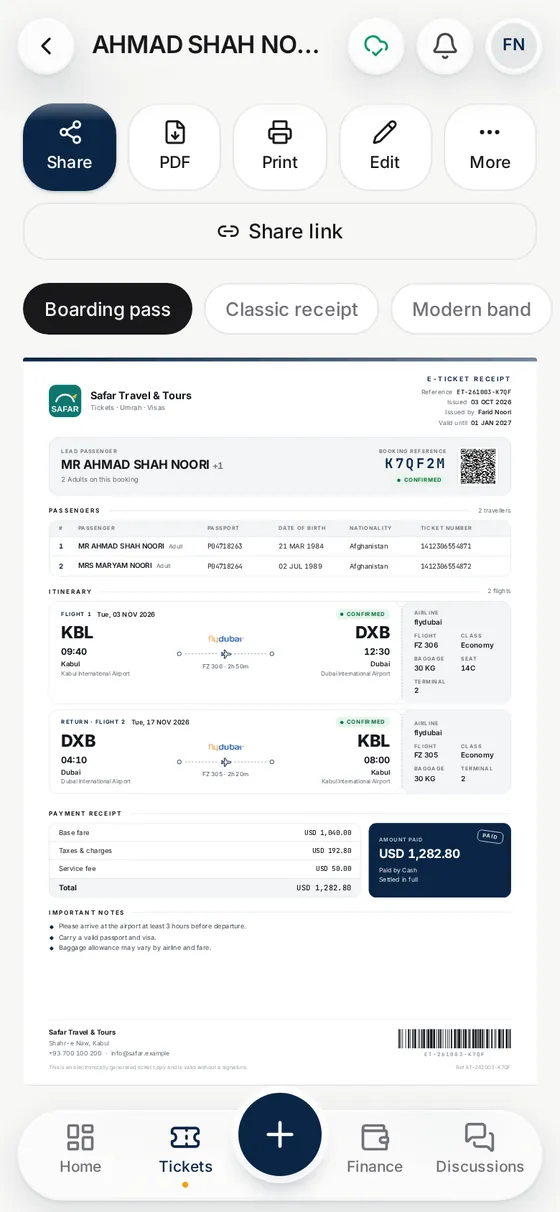
Task: Tap the cloud sync status icon
Action: 376,46
